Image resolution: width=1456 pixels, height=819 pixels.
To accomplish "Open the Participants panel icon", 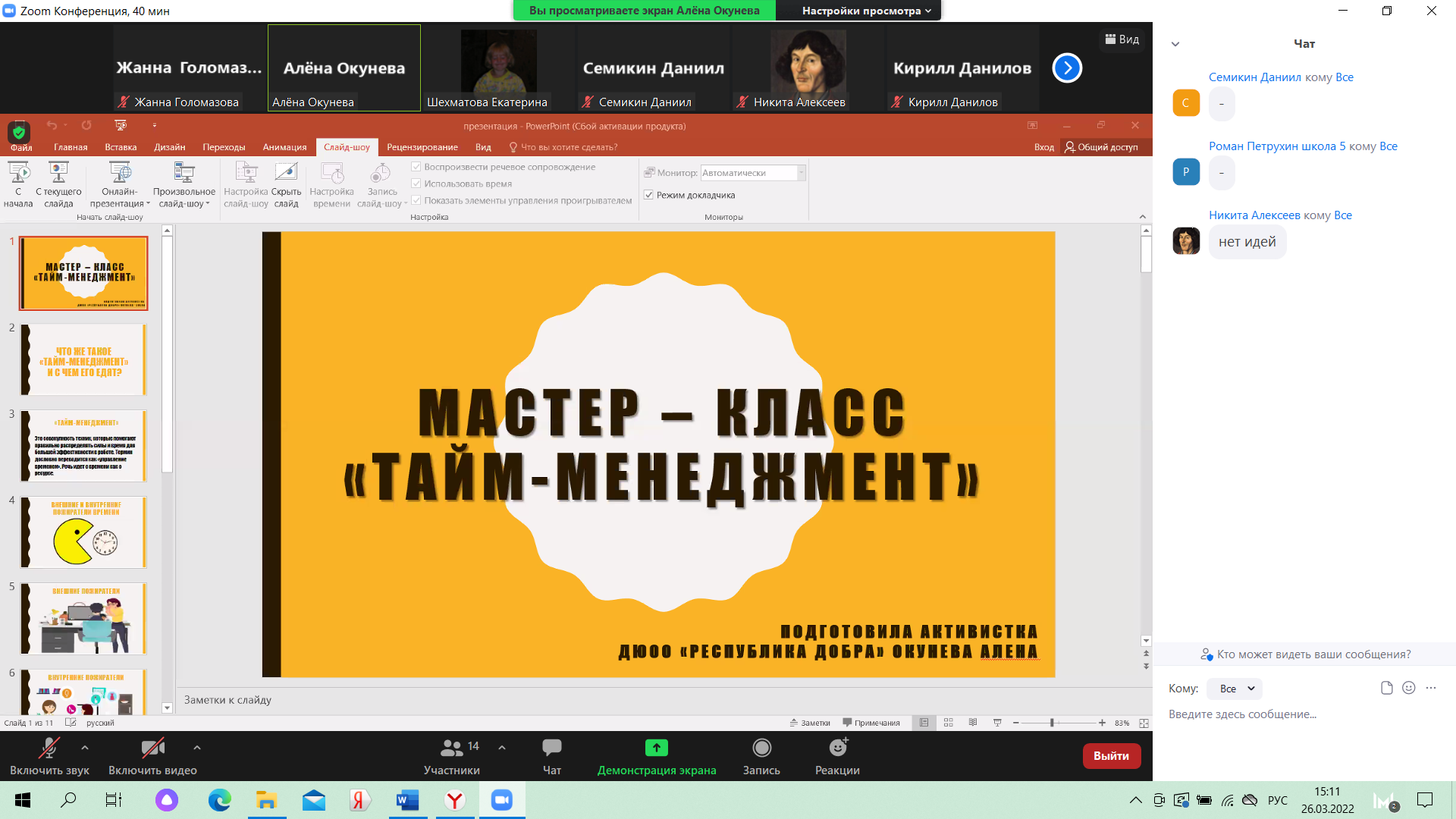I will 452,748.
